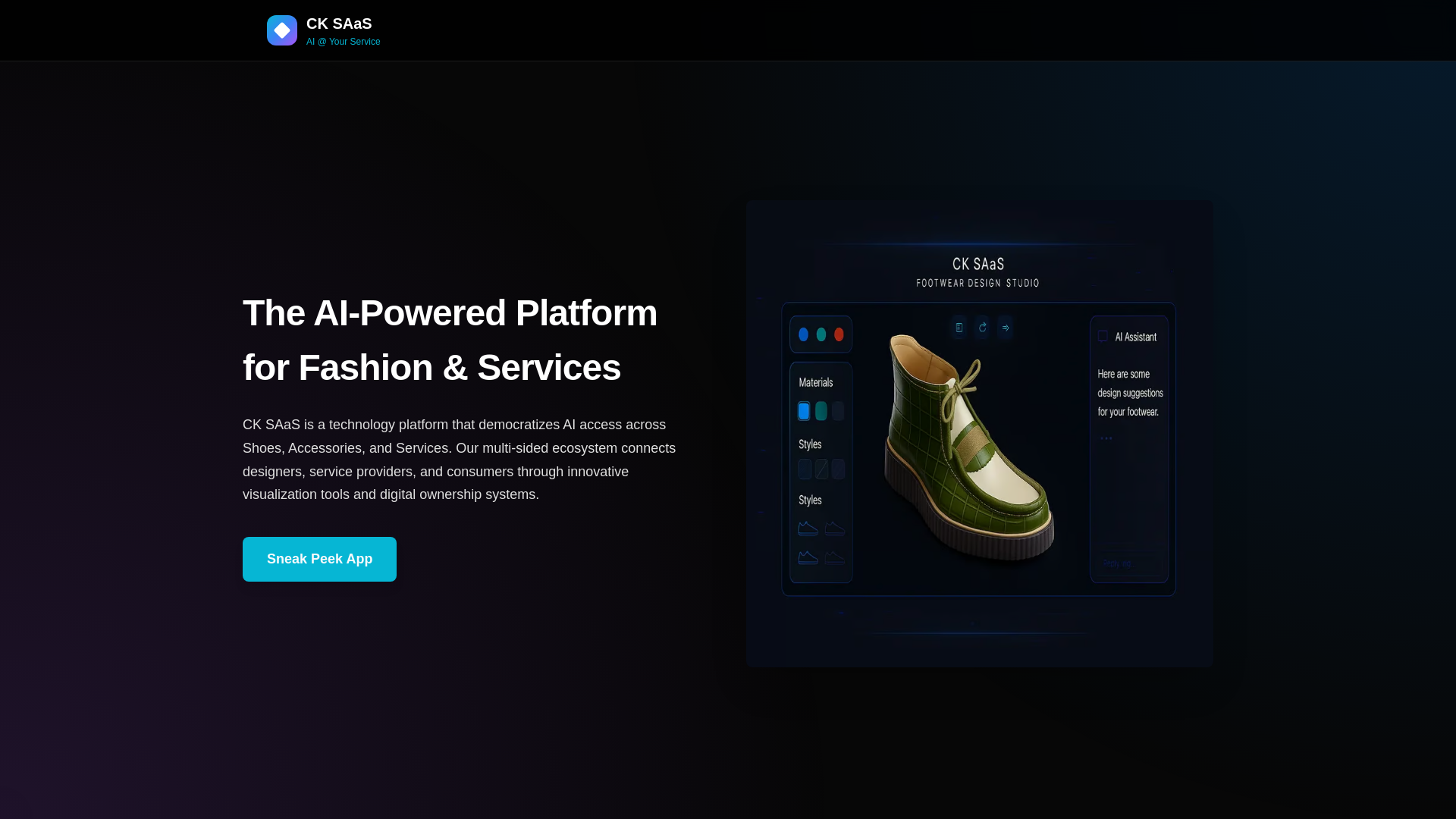Select the blue color dot in the mockup
Viewport: 1456px width, 819px height.
pyautogui.click(x=803, y=334)
